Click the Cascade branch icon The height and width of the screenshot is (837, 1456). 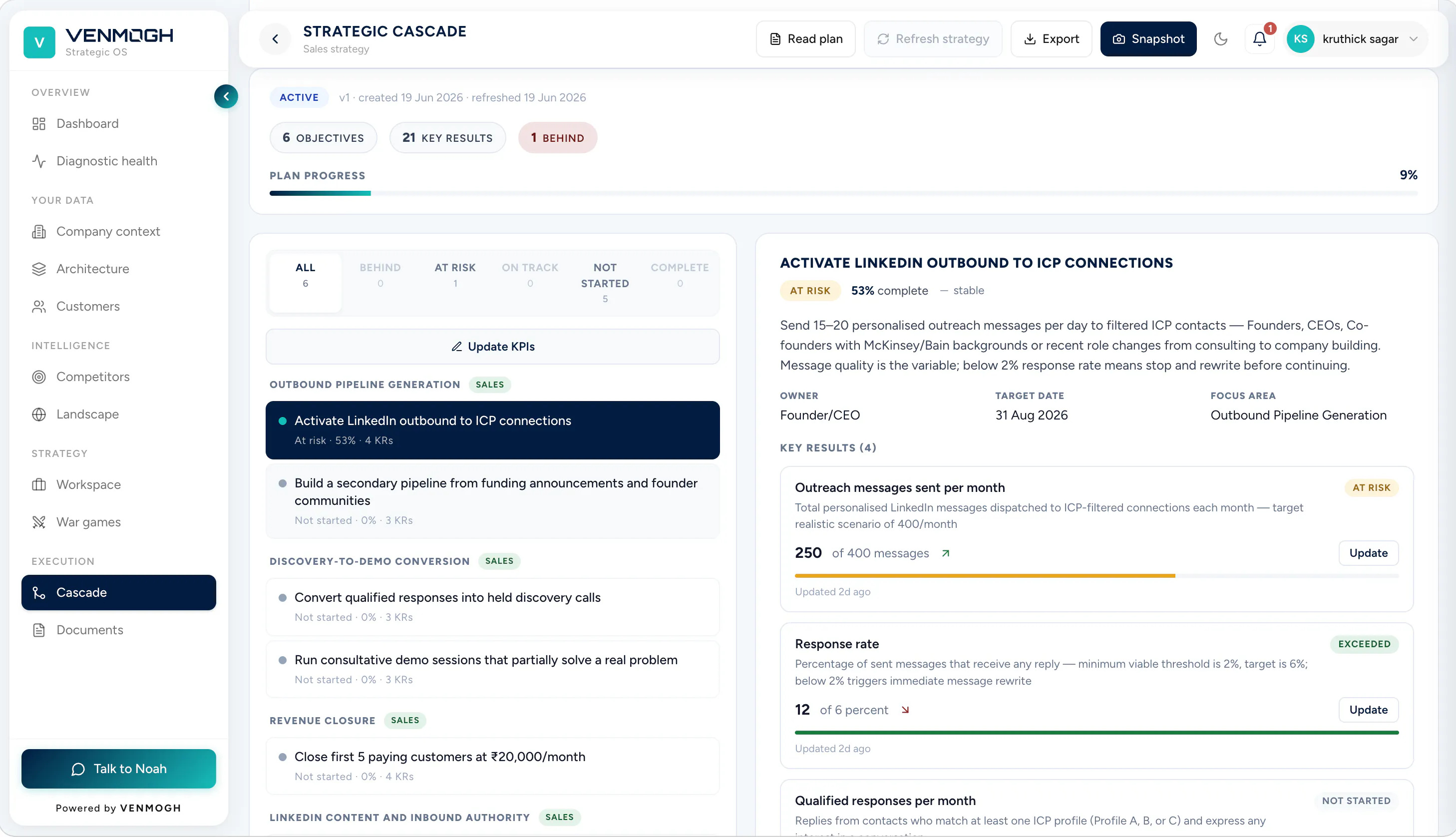pos(39,593)
